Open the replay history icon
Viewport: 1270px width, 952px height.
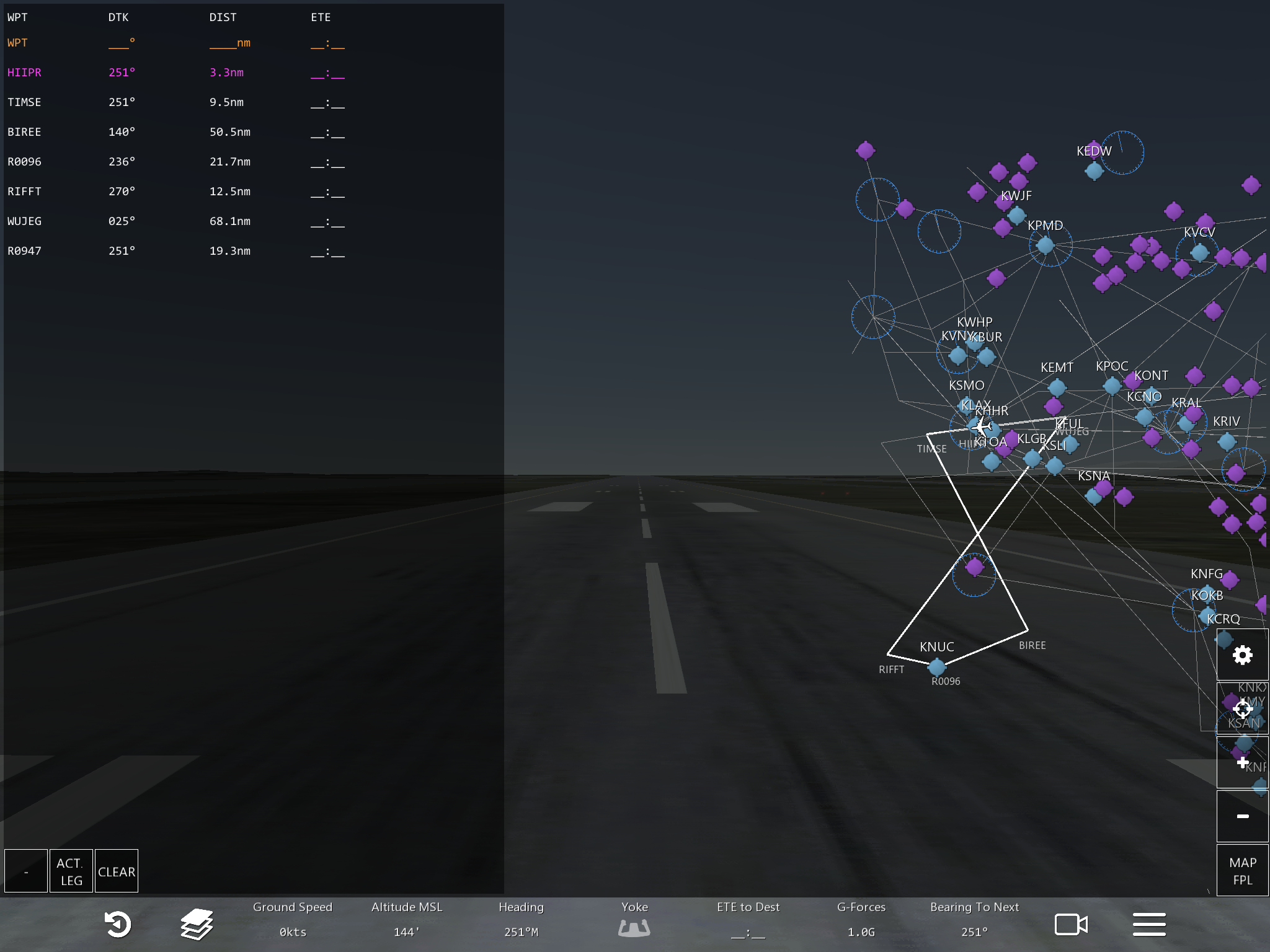coord(117,924)
